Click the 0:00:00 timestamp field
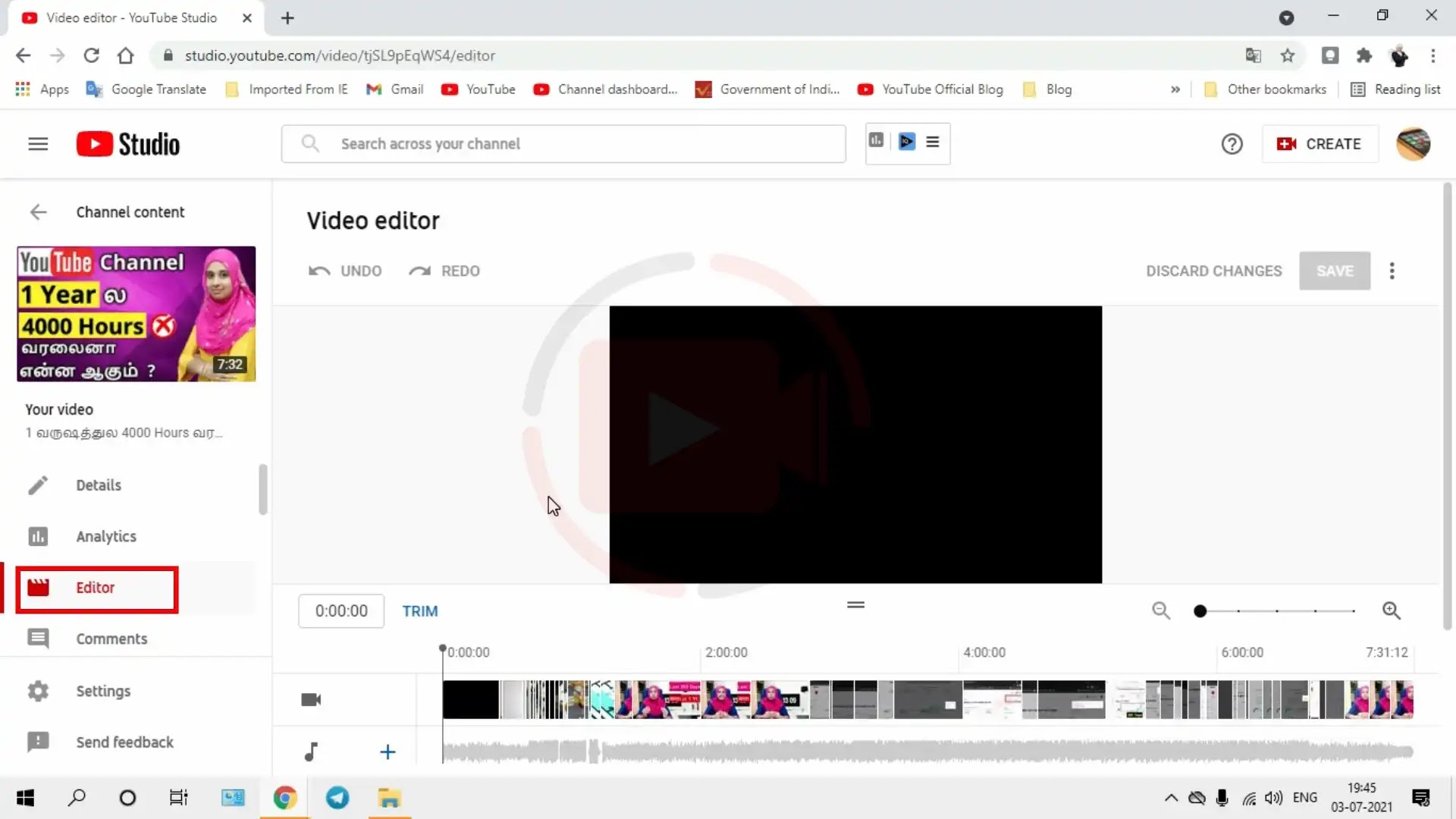Viewport: 1456px width, 819px height. 341,611
